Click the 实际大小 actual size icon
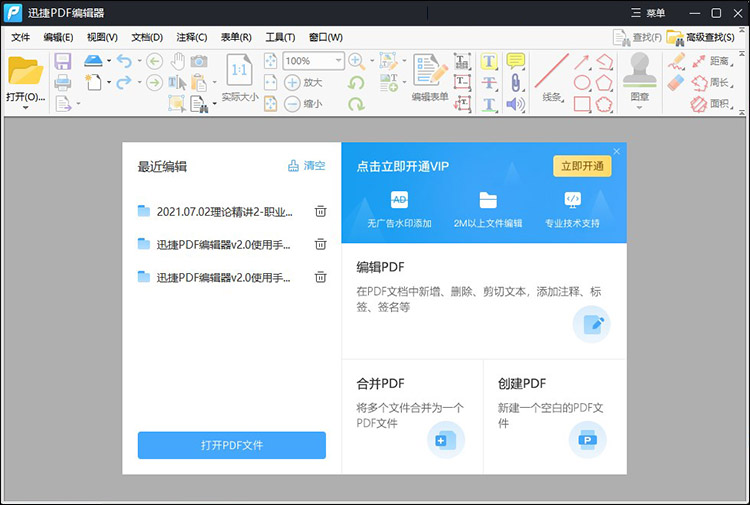Viewport: 750px width, 505px height. 239,77
